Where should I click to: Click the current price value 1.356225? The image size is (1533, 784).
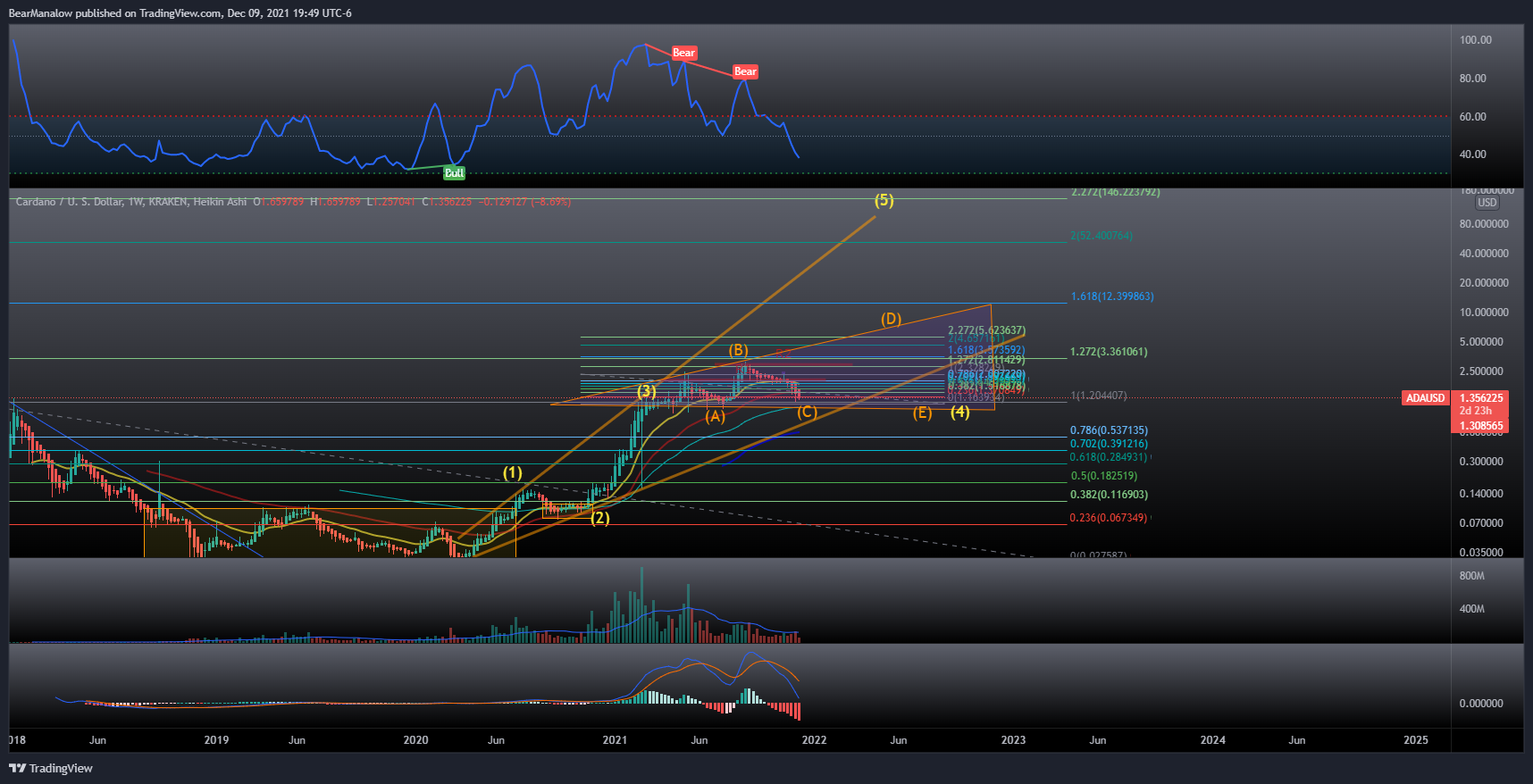point(1481,398)
